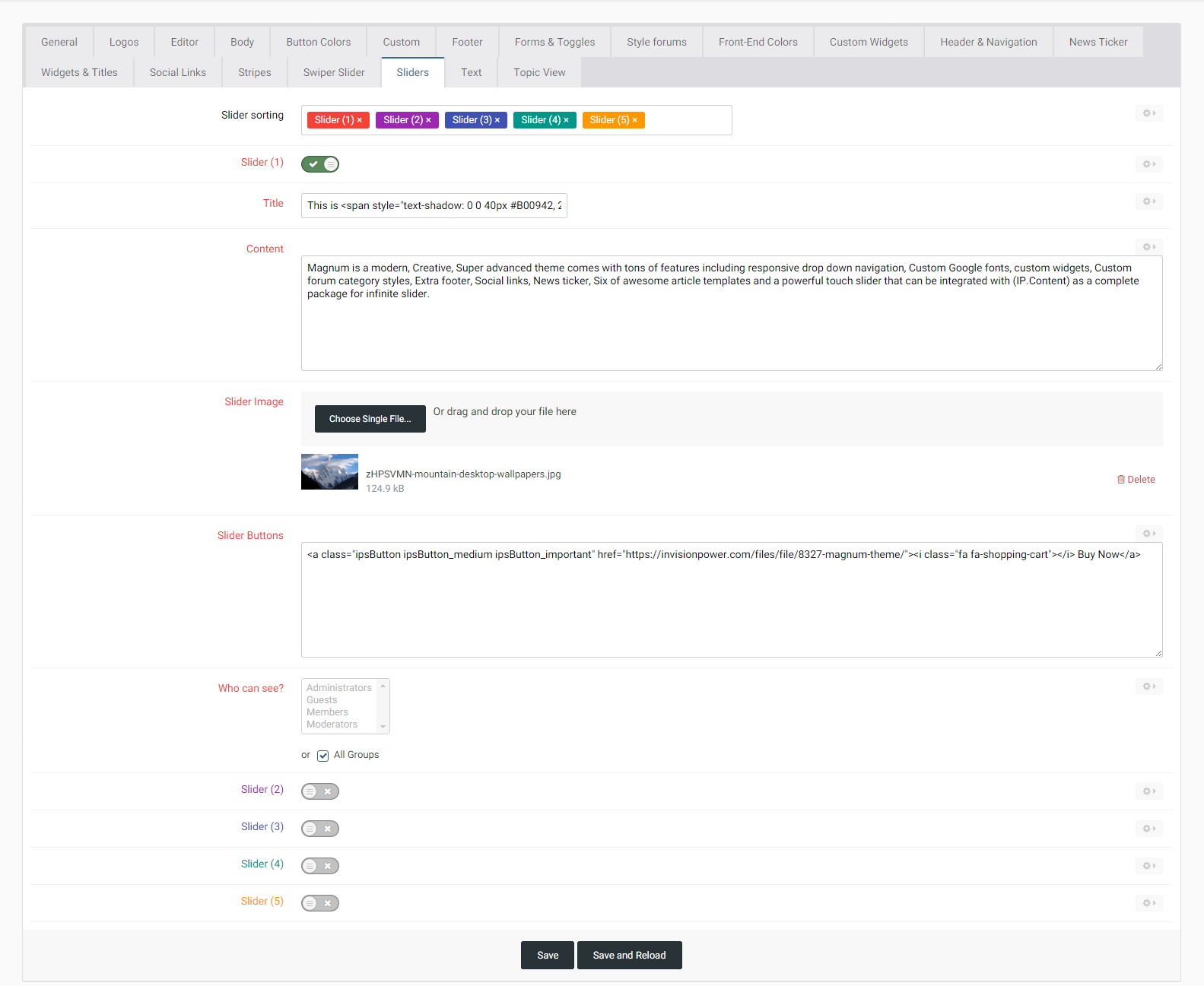This screenshot has height=986, width=1204.
Task: Click the trash Delete icon for the image
Action: 1121,480
